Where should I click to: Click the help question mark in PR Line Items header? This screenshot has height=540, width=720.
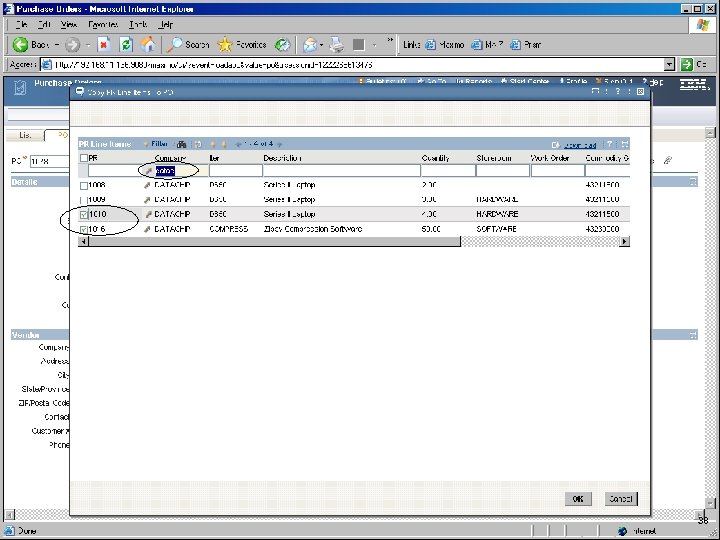click(x=609, y=144)
